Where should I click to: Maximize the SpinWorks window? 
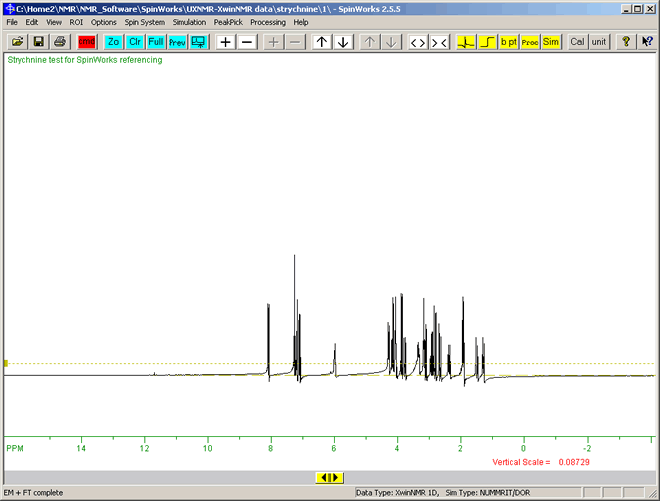click(637, 9)
